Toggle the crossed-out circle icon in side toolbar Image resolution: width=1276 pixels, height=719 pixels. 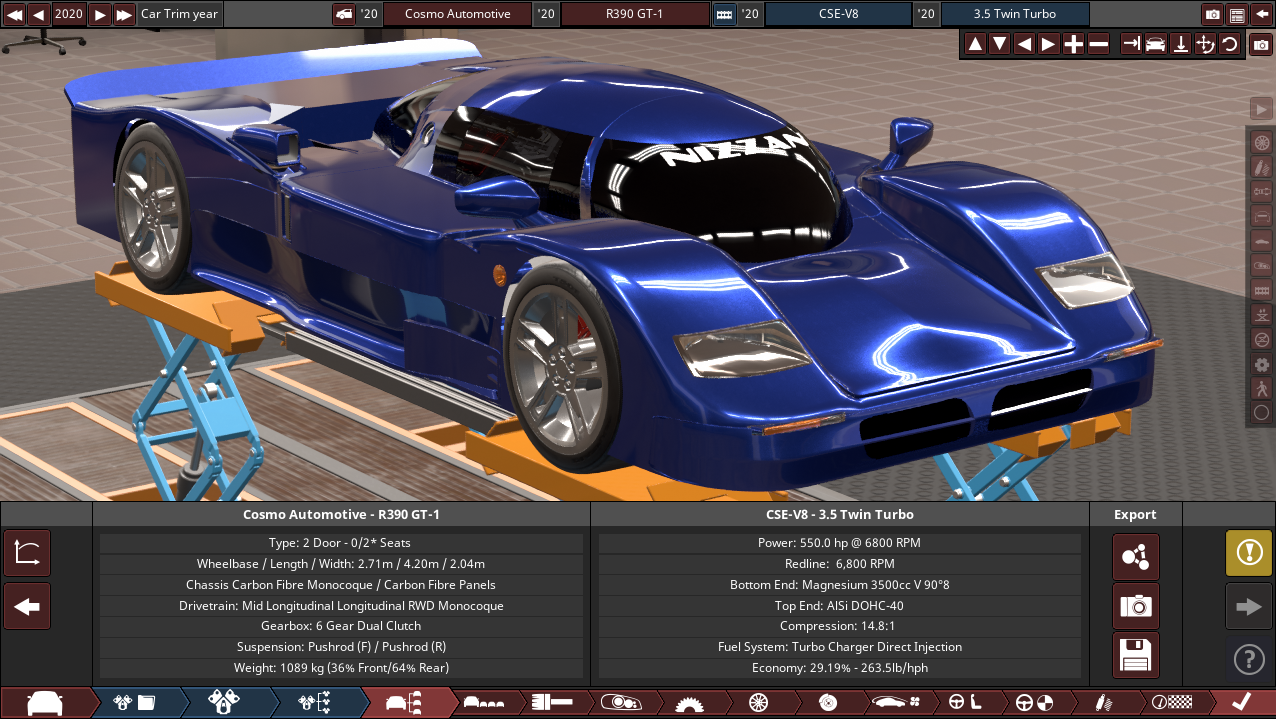coord(1261,339)
